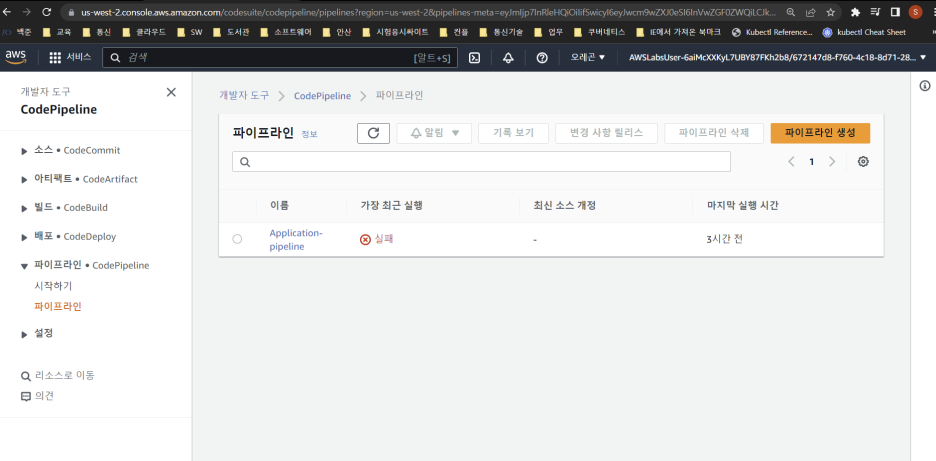Sort by 마지막 실행 시간 column
The width and height of the screenshot is (936, 461).
[742, 205]
